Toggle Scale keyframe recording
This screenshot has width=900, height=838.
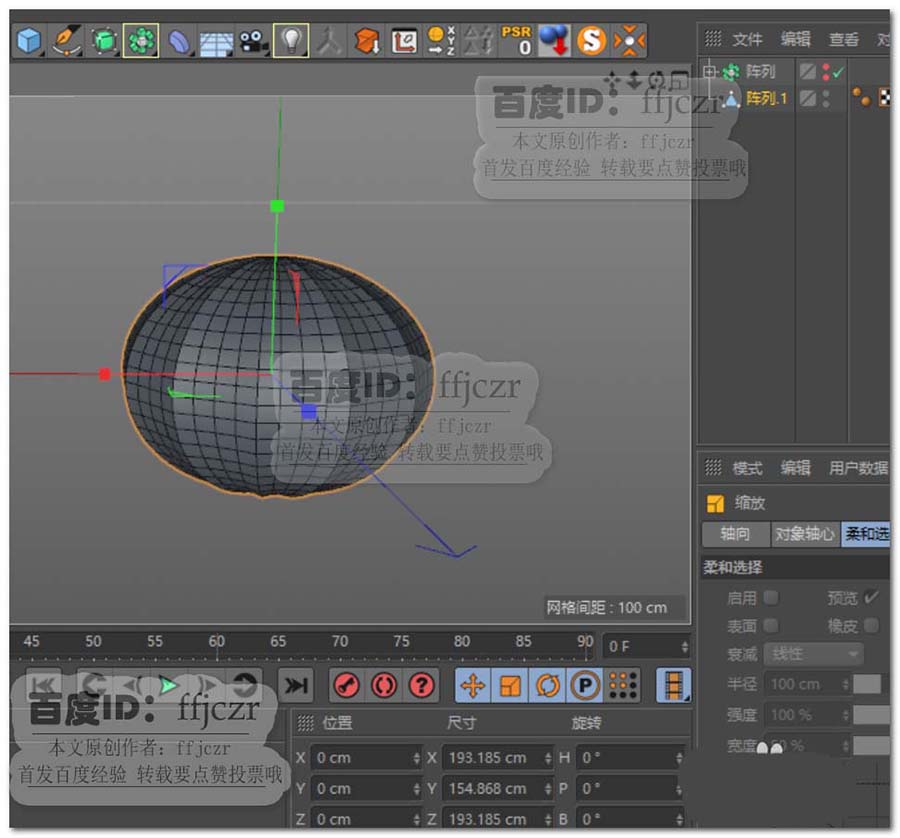510,685
